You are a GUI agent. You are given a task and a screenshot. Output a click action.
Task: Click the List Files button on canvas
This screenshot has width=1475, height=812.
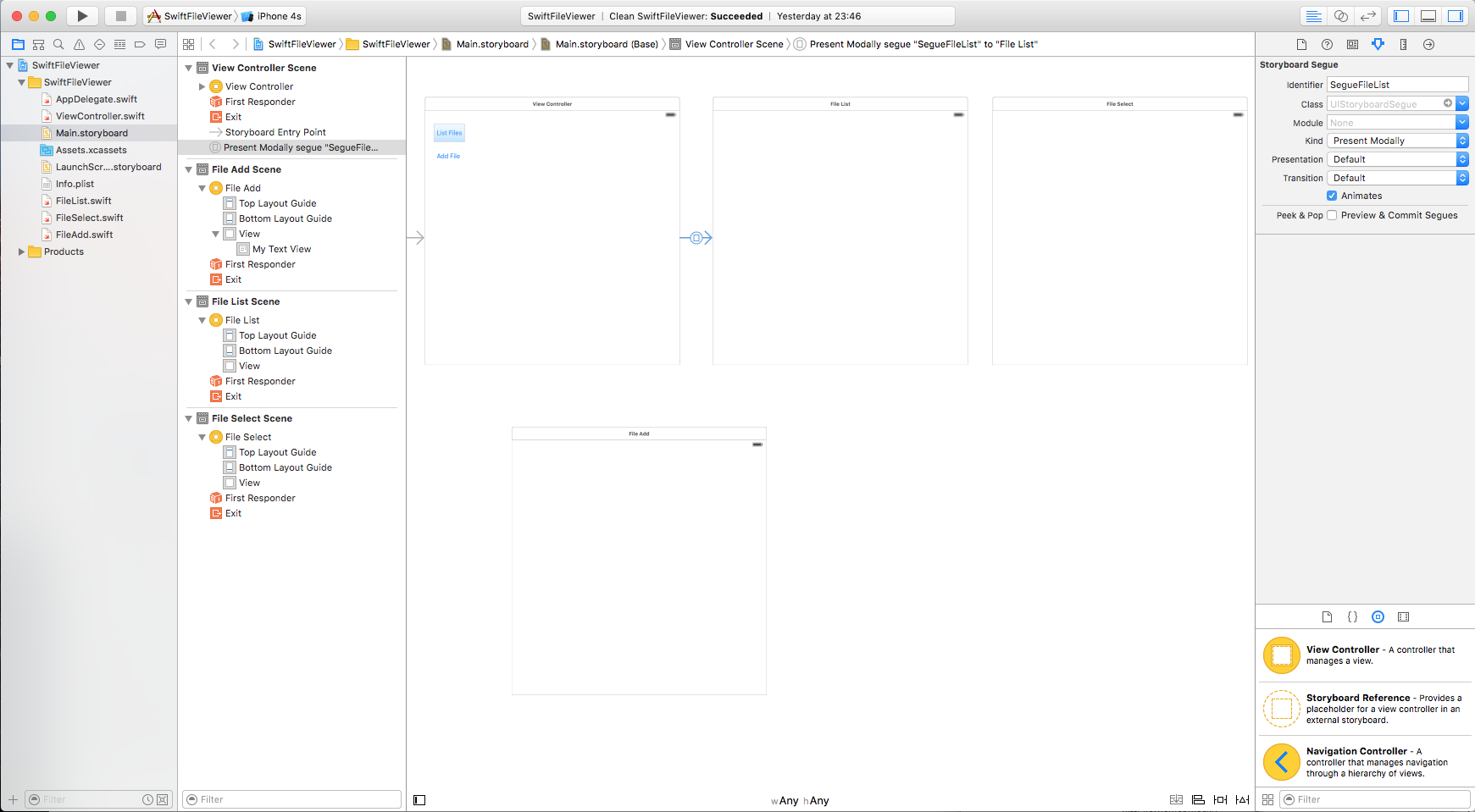point(449,133)
